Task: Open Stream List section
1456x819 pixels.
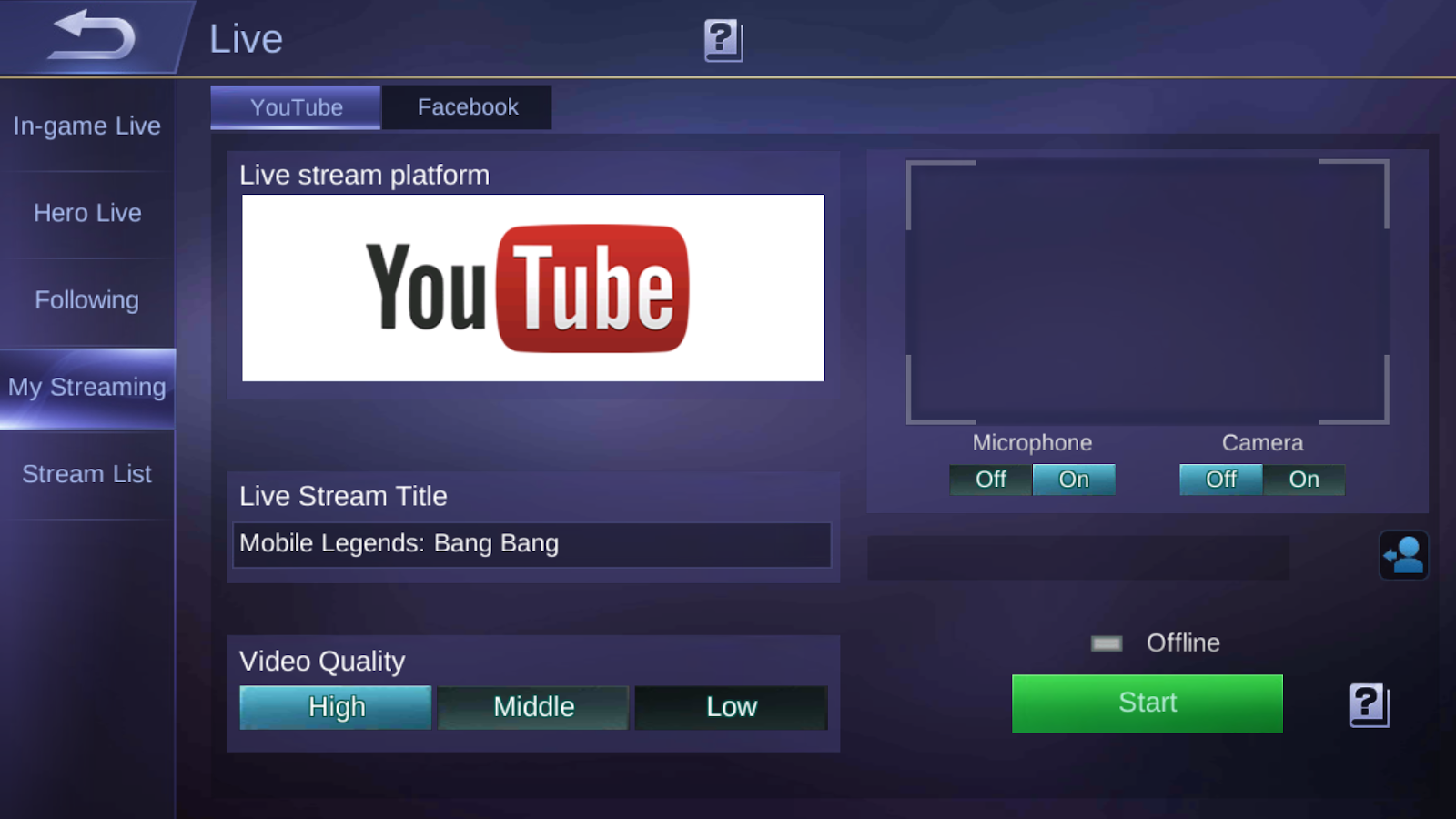Action: (87, 474)
